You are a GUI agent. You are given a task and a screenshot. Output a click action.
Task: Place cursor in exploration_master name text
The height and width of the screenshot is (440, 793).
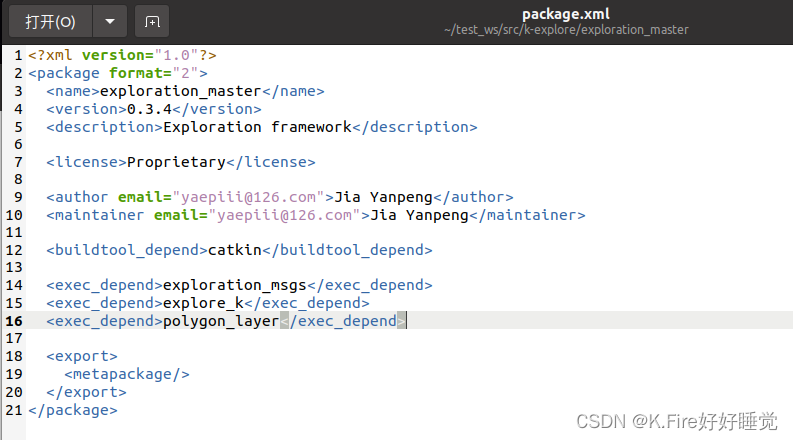[181, 91]
